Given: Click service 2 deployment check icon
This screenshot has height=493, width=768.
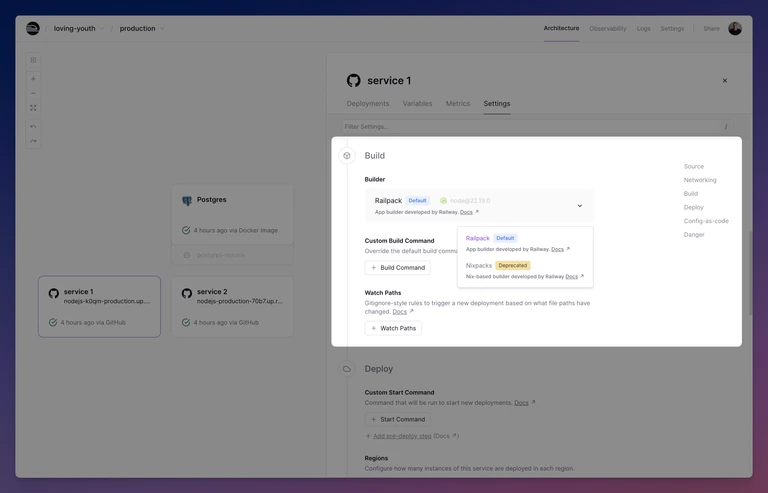Looking at the screenshot, I should click(x=186, y=322).
